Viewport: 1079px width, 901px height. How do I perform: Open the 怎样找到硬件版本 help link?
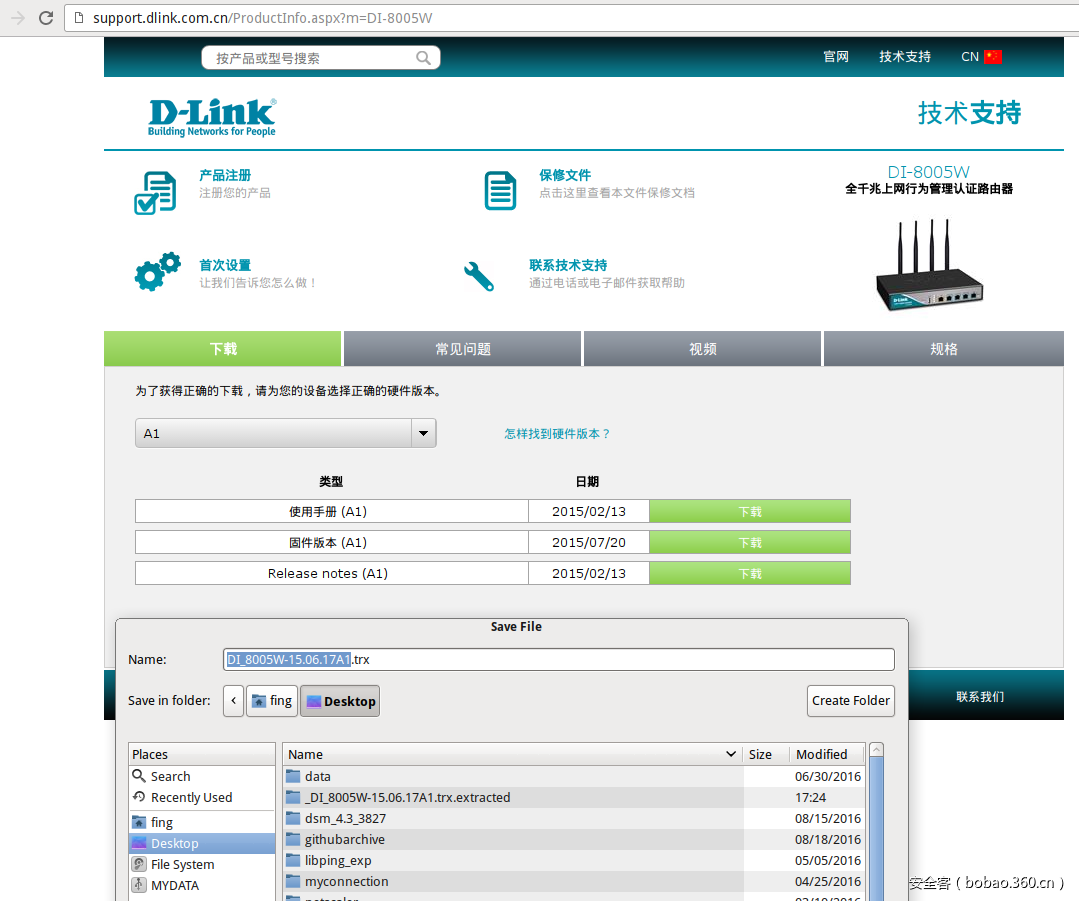point(557,433)
